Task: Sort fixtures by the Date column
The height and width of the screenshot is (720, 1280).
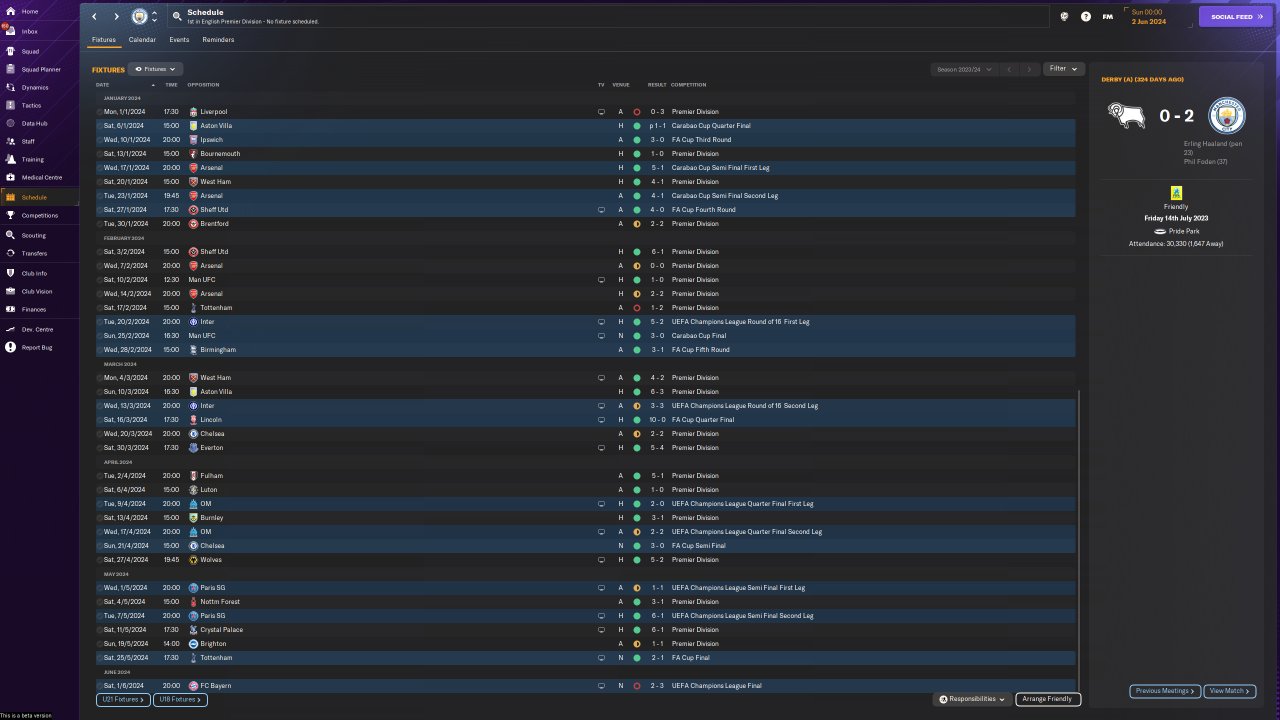Action: 103,85
